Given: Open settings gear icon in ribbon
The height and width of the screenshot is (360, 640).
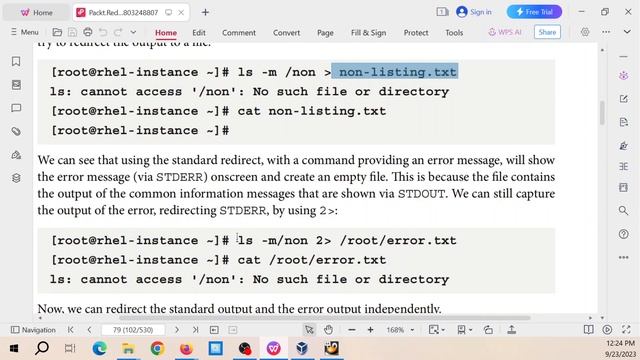Looking at the screenshot, I should [x=585, y=32].
